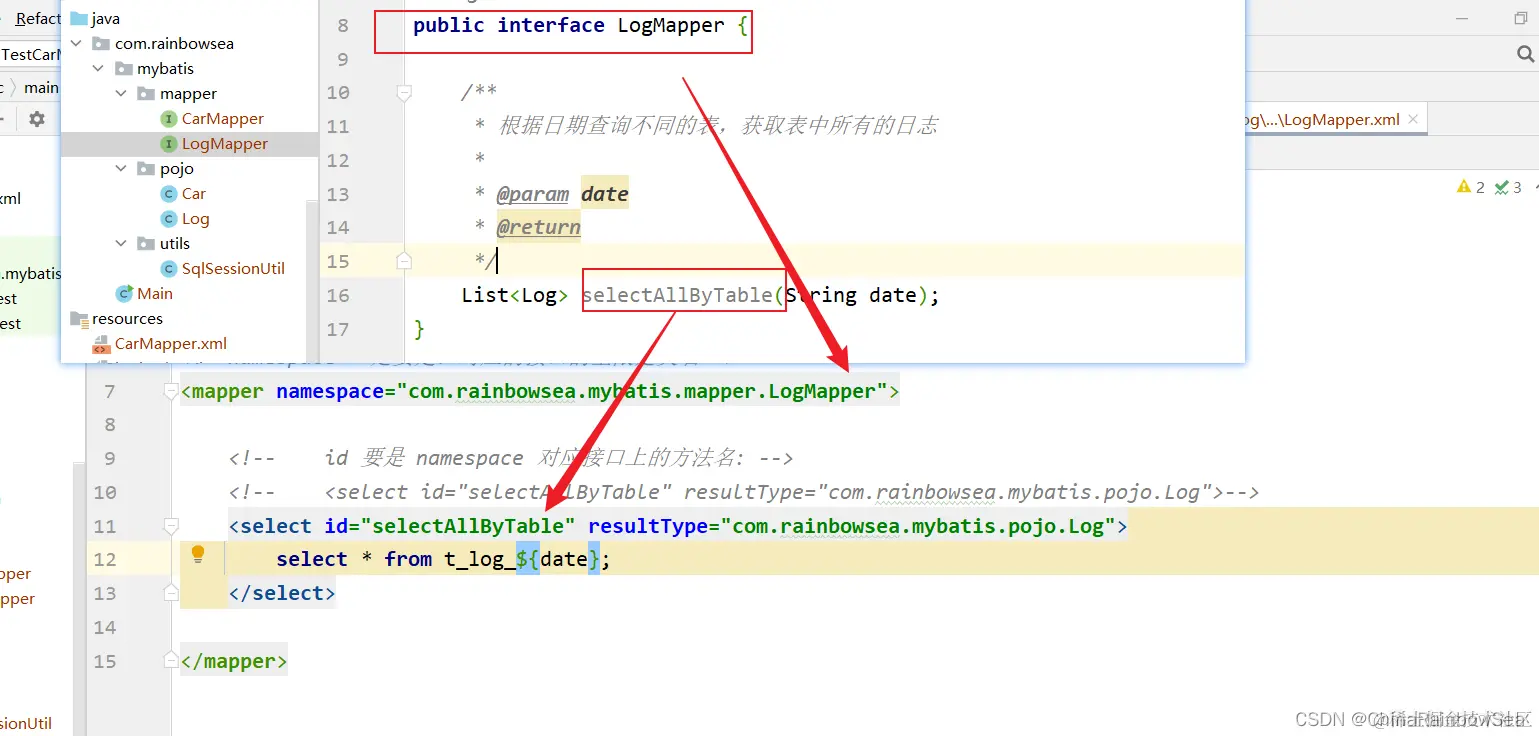This screenshot has width=1539, height=736.
Task: Click the main breadcrumb in the navigation bar
Action: pyautogui.click(x=41, y=87)
